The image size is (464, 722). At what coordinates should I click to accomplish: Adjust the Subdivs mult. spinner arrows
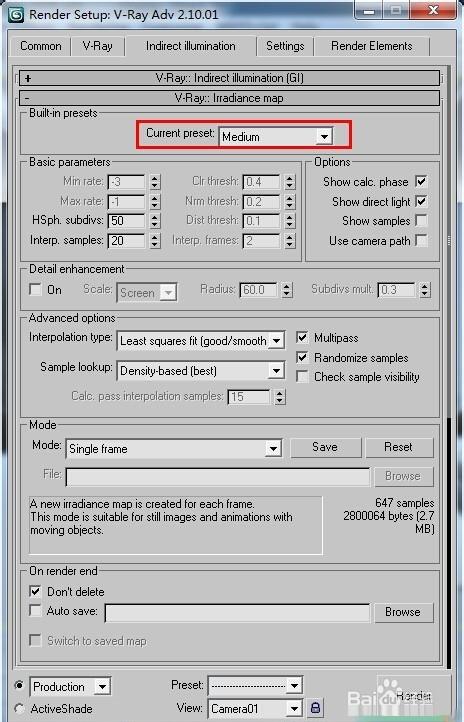click(424, 290)
